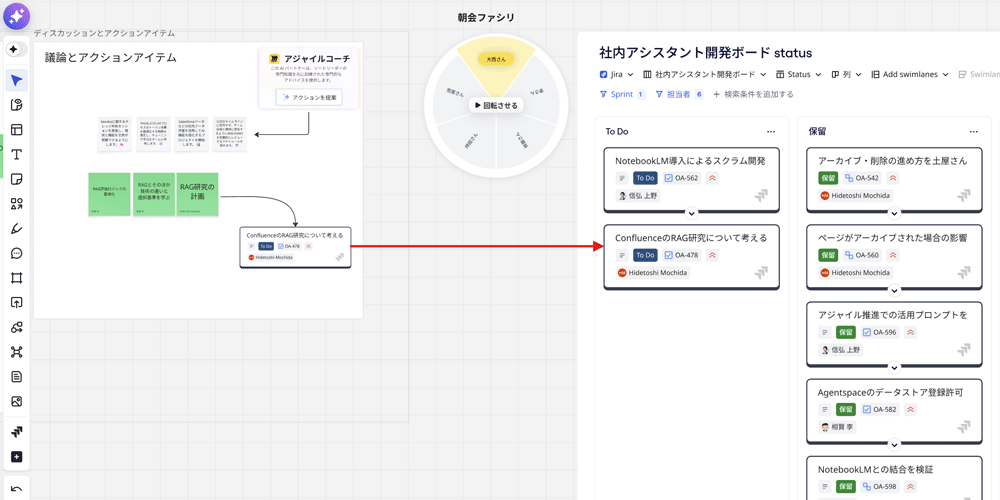
Task: Select the table layout tool in sidebar
Action: 17,129
